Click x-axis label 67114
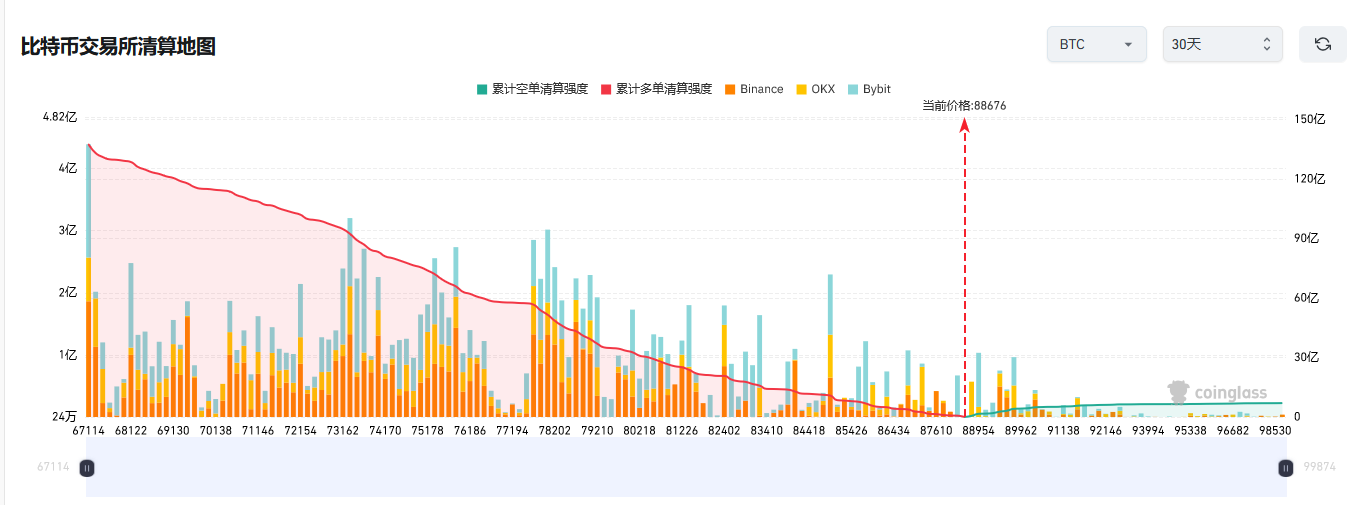 tap(88, 431)
